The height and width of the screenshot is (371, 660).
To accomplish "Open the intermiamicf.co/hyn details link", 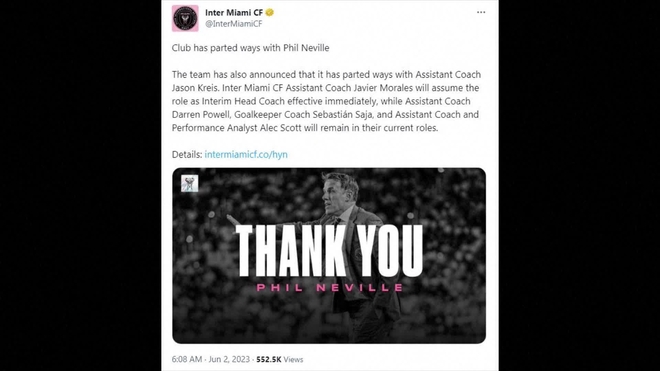I will coord(246,155).
